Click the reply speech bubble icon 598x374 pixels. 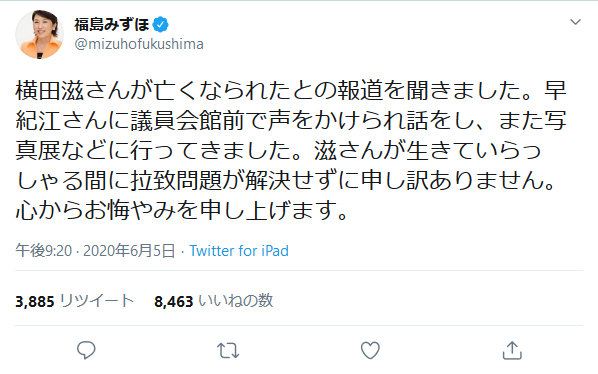(86, 350)
